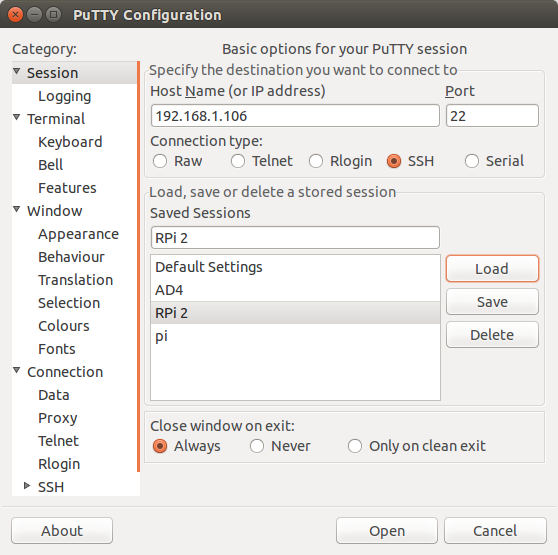Click the Load session button
The width and height of the screenshot is (558, 555).
tap(493, 269)
